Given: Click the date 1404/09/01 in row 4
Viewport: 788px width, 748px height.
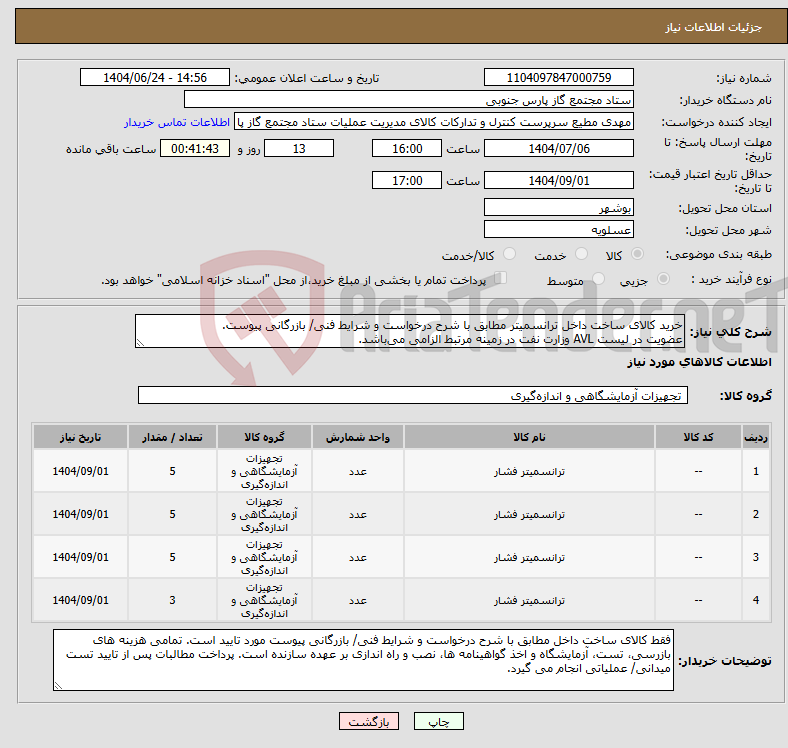Looking at the screenshot, I should tap(80, 600).
